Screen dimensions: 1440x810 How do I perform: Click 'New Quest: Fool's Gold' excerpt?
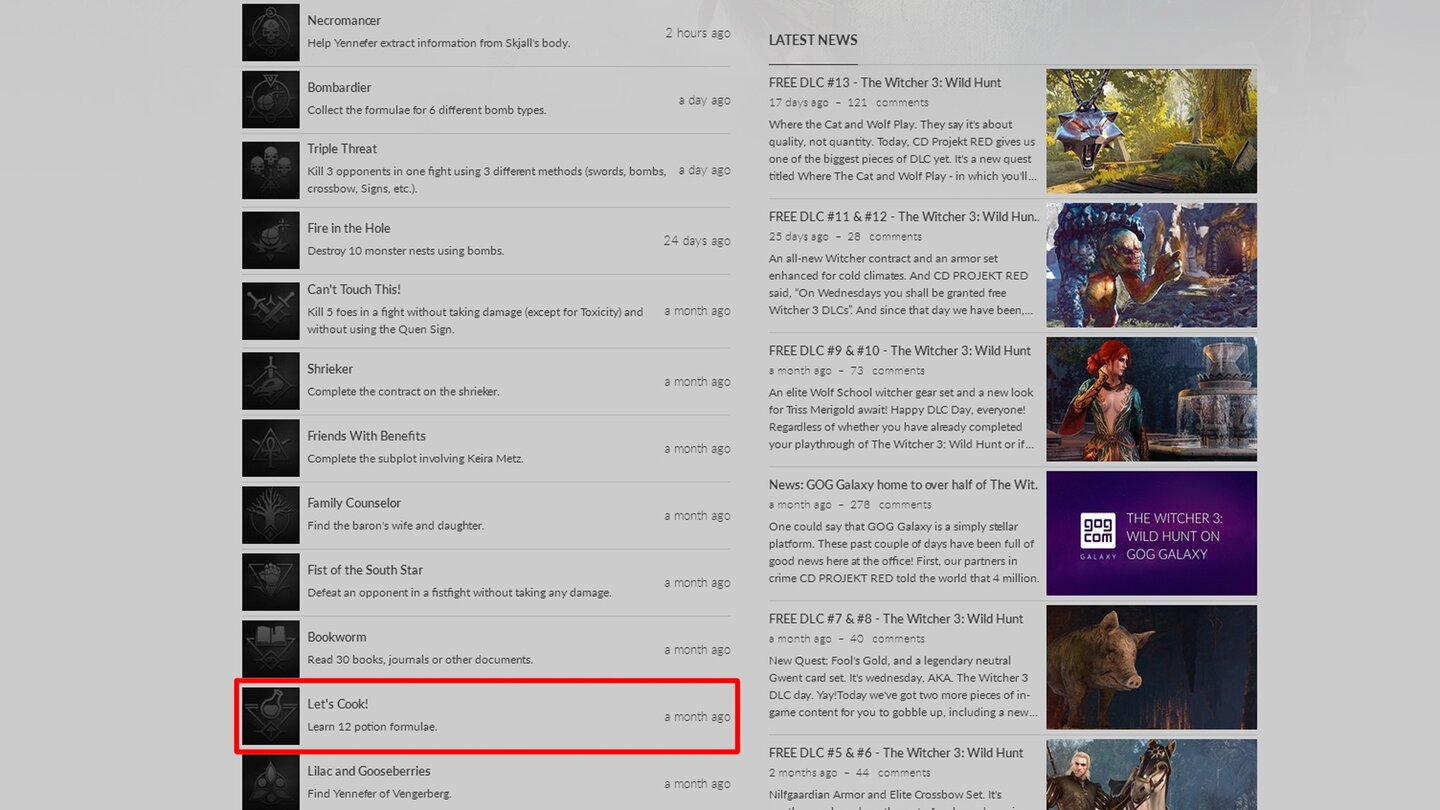(x=903, y=687)
